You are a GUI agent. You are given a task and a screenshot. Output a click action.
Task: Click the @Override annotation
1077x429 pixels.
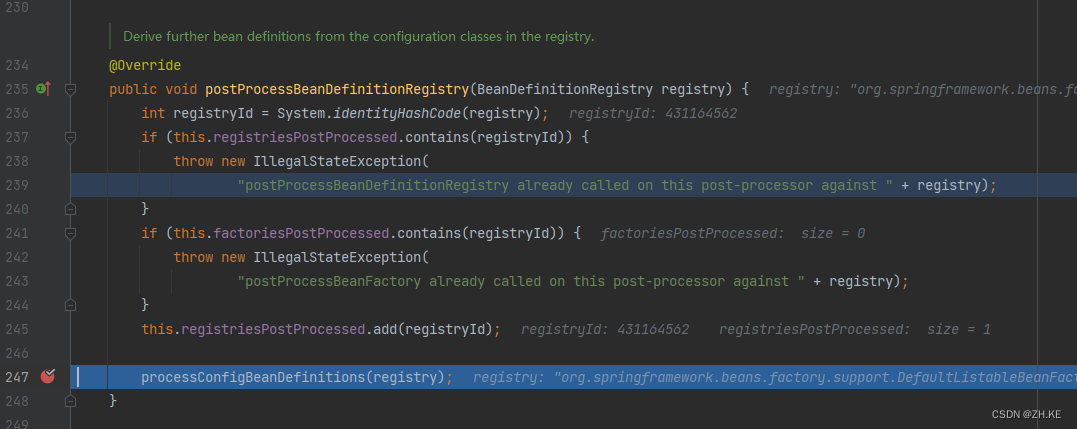(145, 65)
